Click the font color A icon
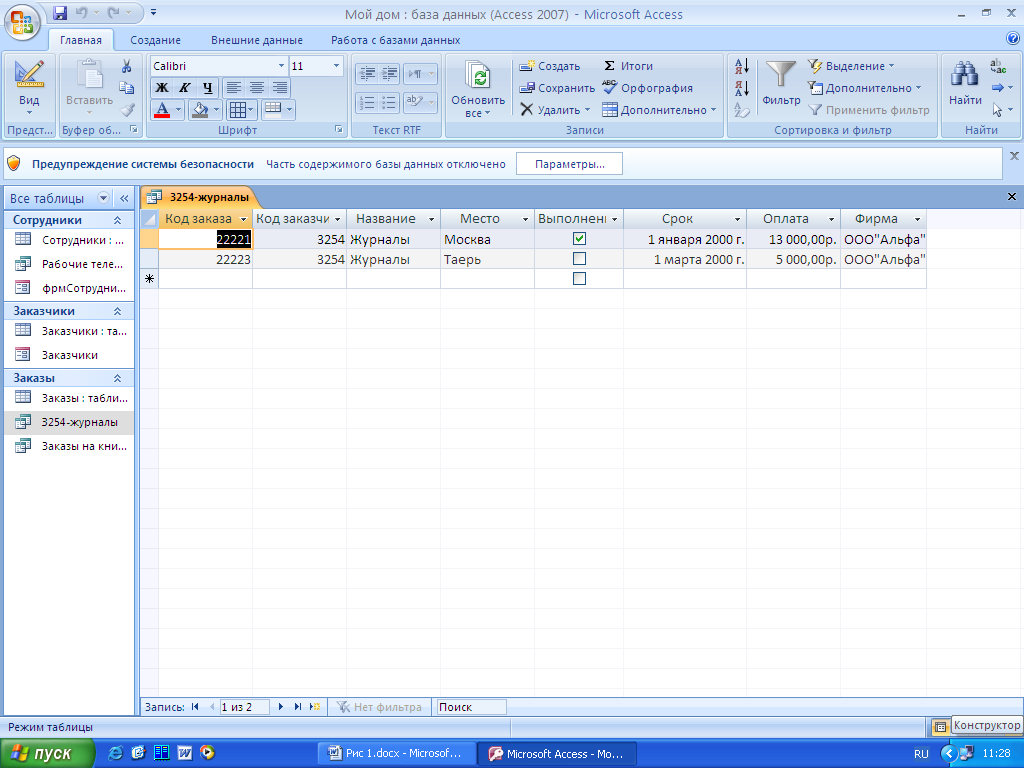1024x768 pixels. tap(162, 110)
